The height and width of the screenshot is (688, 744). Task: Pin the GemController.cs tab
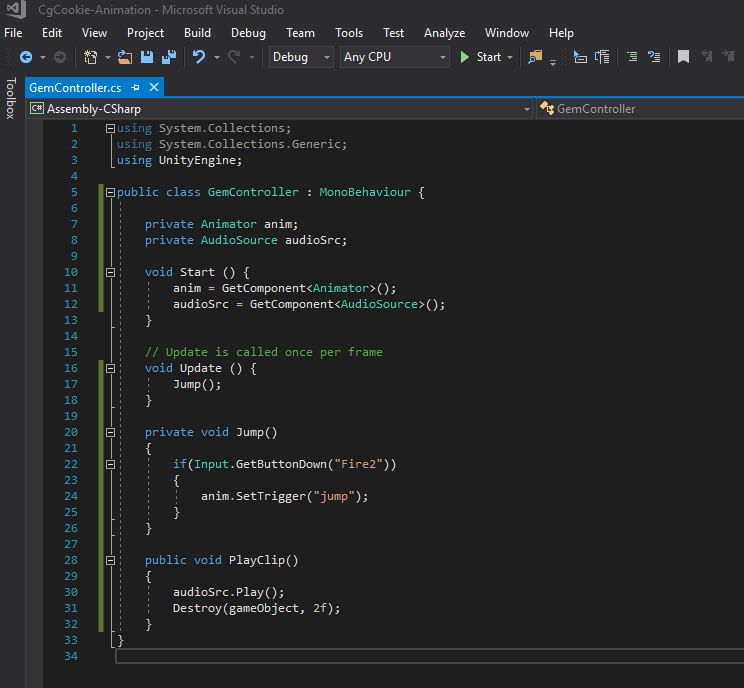pos(136,88)
